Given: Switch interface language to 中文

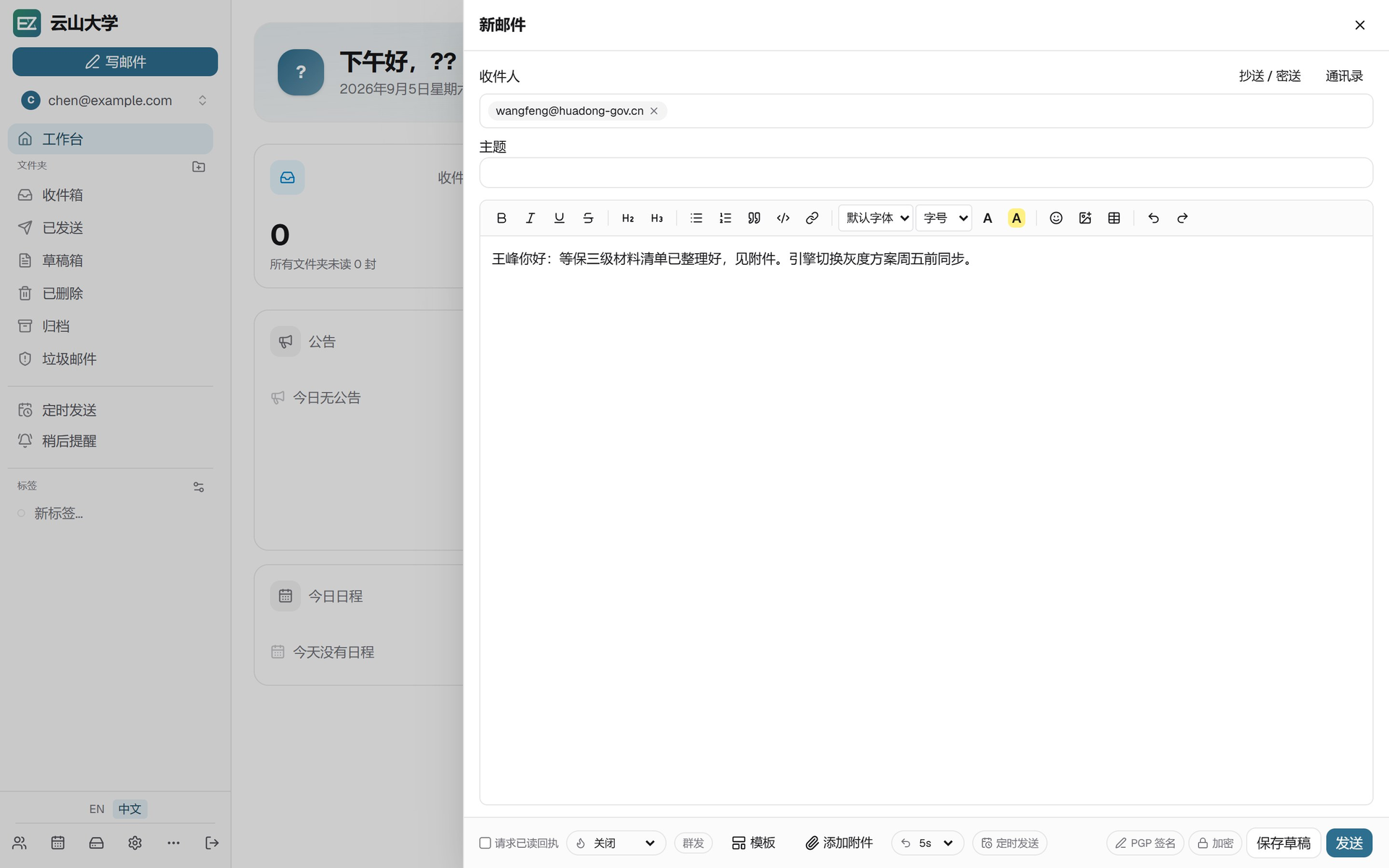Looking at the screenshot, I should tap(130, 809).
